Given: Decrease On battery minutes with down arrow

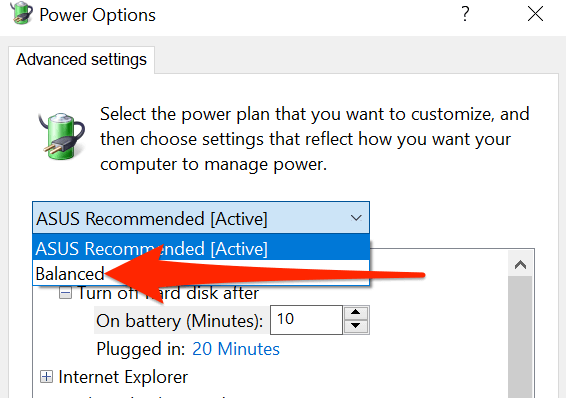Looking at the screenshot, I should [x=356, y=326].
